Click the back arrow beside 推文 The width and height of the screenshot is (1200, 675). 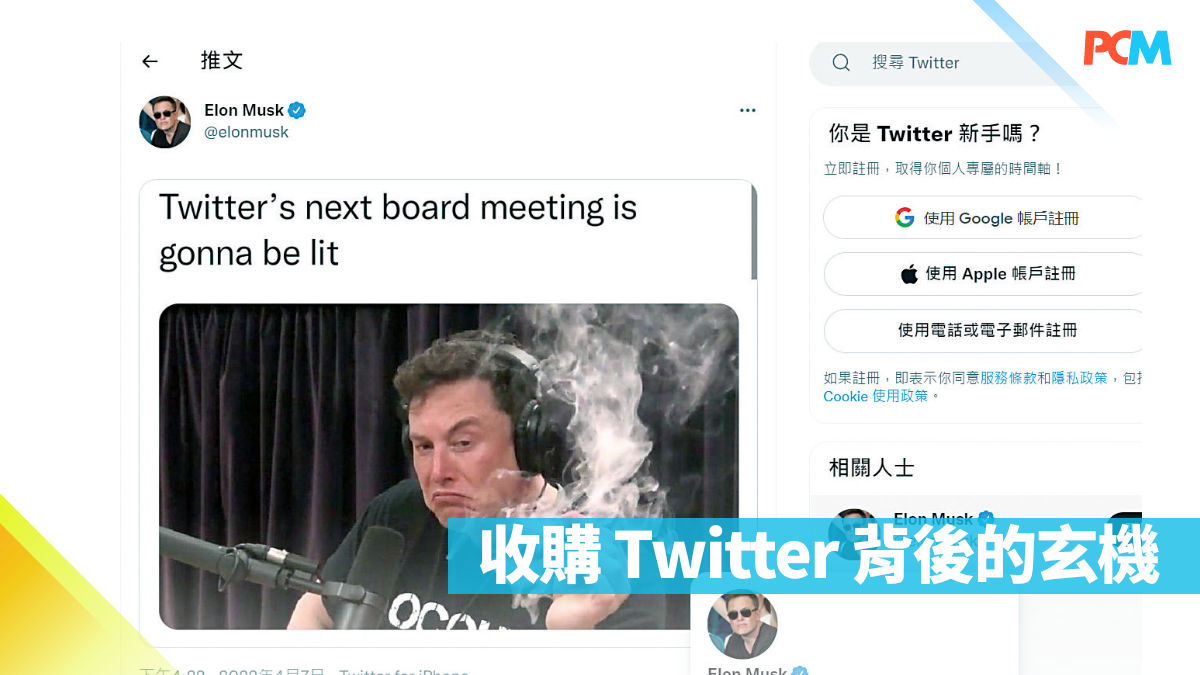pos(150,61)
